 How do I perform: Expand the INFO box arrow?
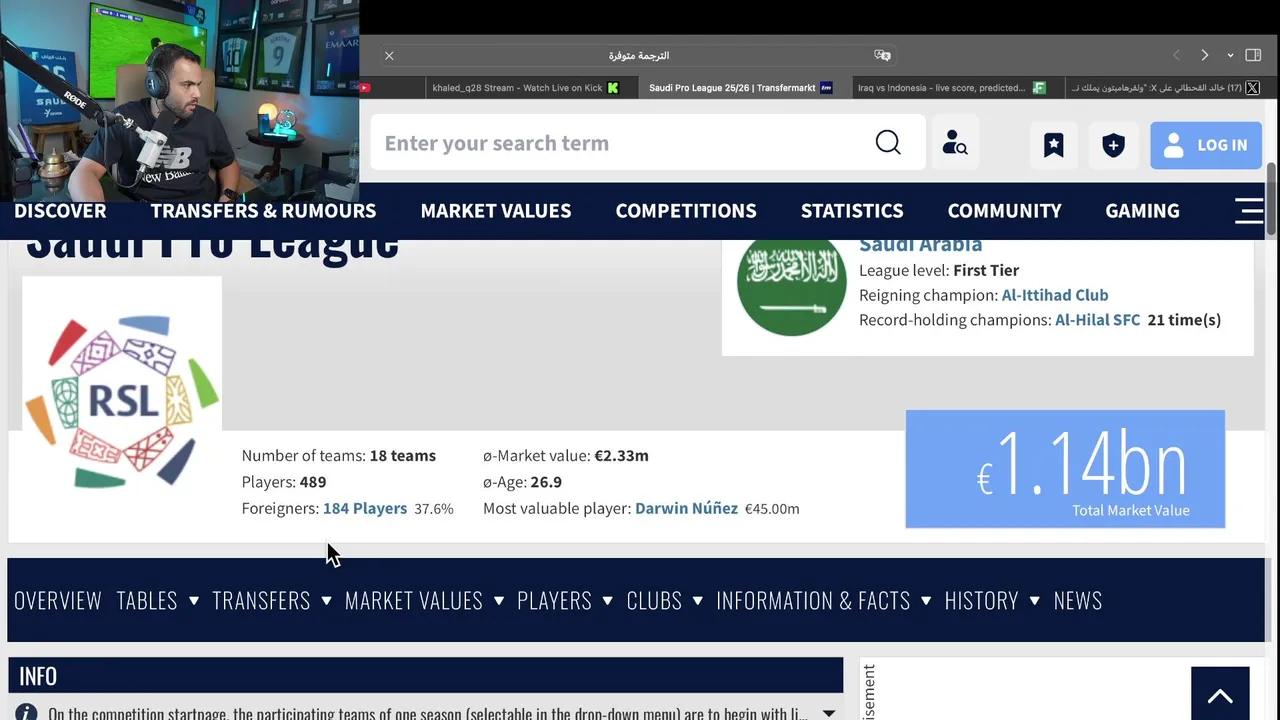click(x=828, y=713)
